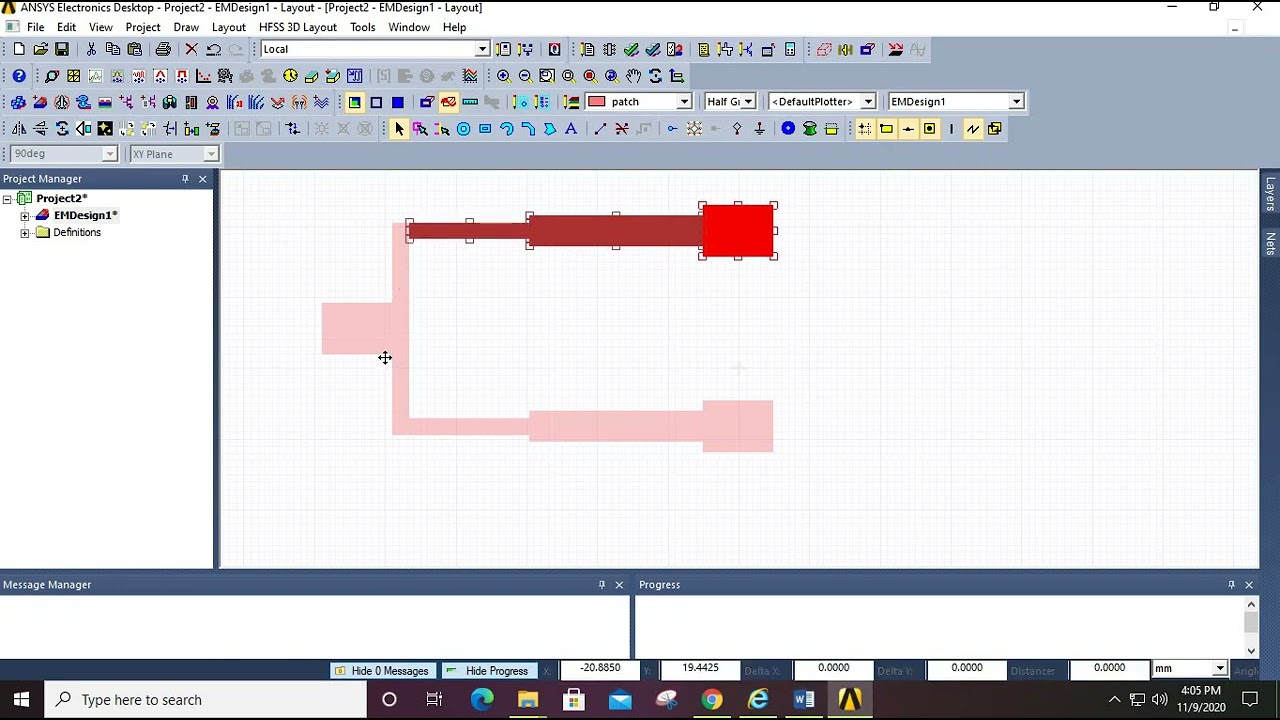Pin the Project Manager panel

(185, 179)
